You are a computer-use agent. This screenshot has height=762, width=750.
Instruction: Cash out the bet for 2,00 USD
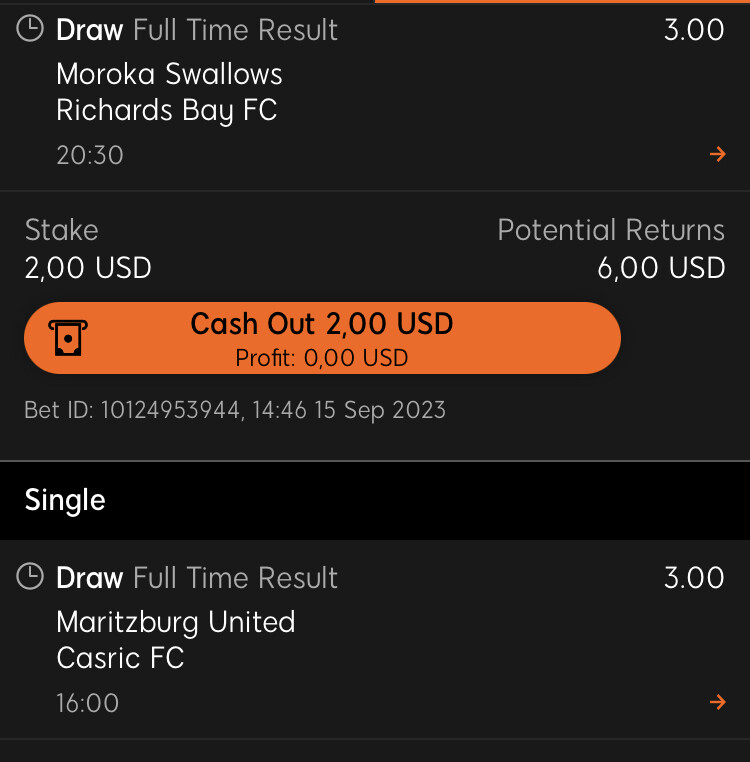click(322, 338)
